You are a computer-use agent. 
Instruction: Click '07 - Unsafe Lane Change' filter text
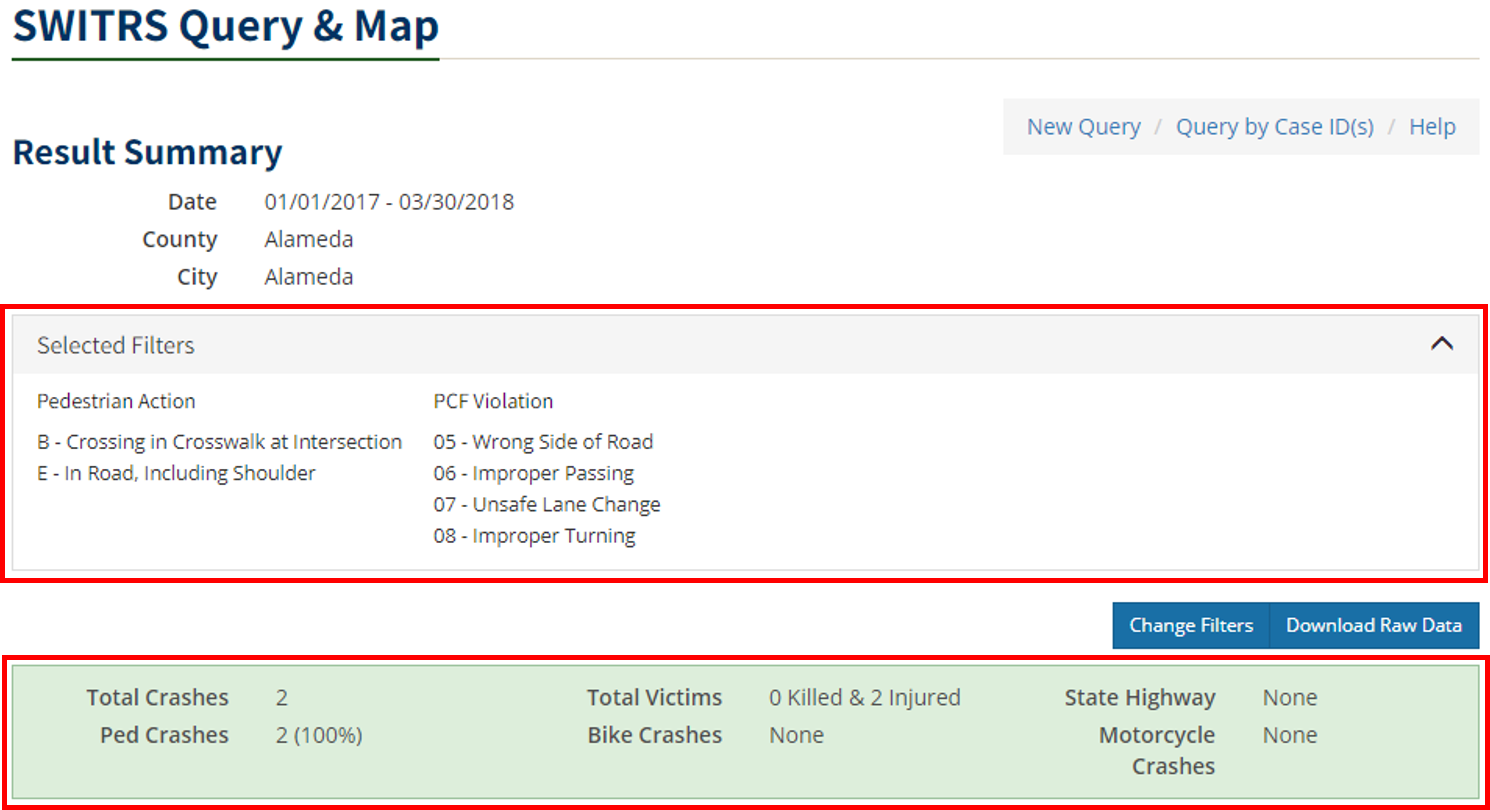[x=547, y=504]
